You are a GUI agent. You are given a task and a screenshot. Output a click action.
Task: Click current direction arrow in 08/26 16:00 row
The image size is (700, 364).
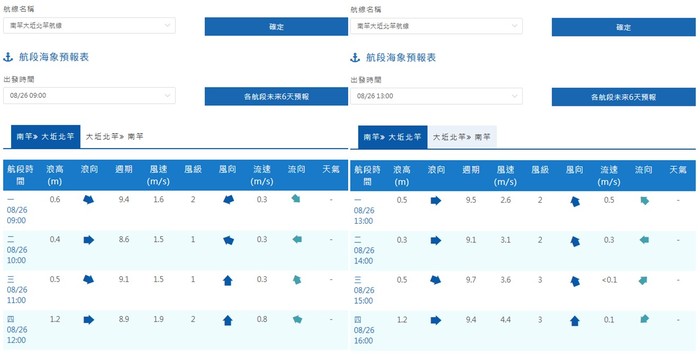point(644,319)
